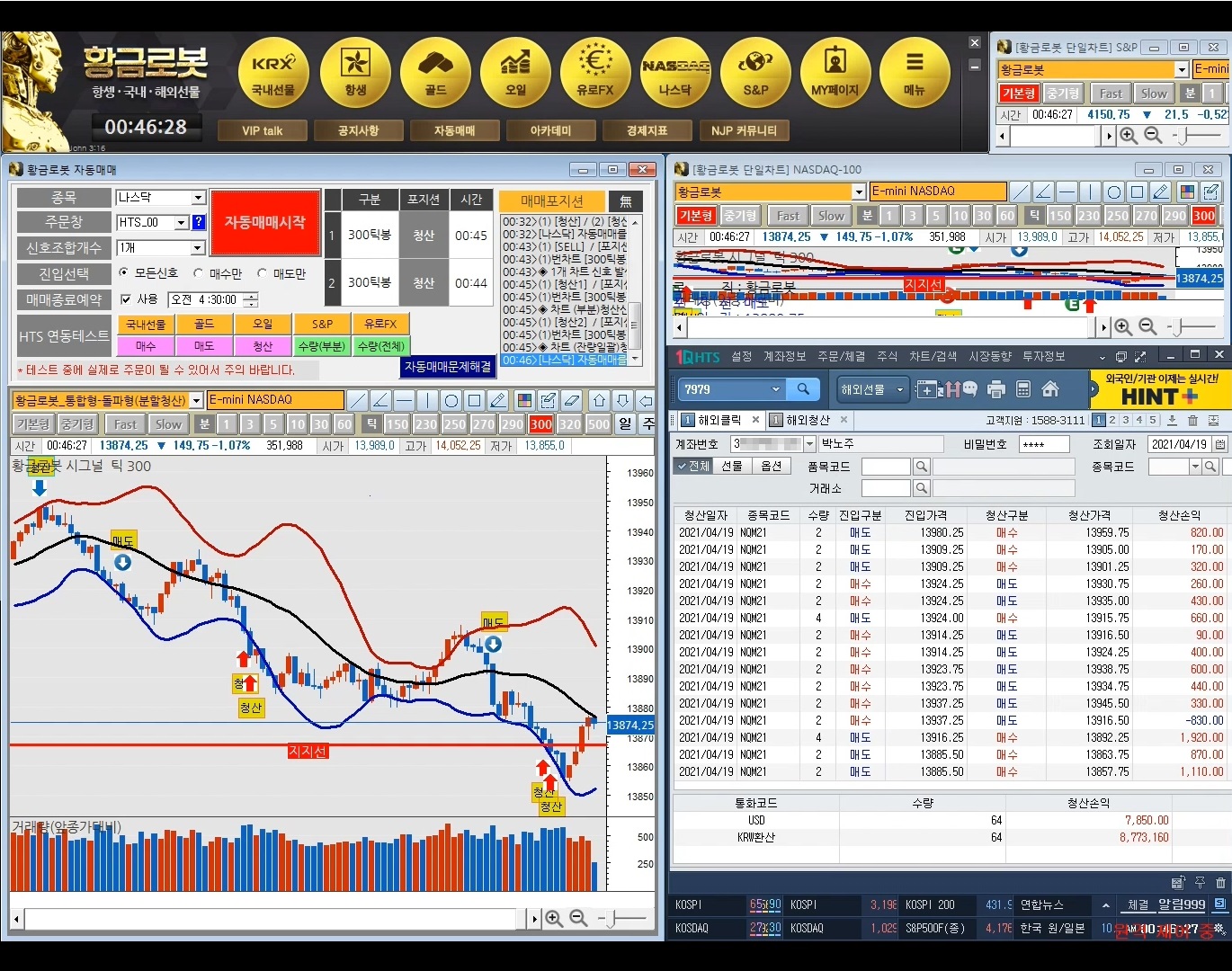Screen dimensions: 1232x971
Task: Click red 자동매매시작 button
Action: pos(265,222)
